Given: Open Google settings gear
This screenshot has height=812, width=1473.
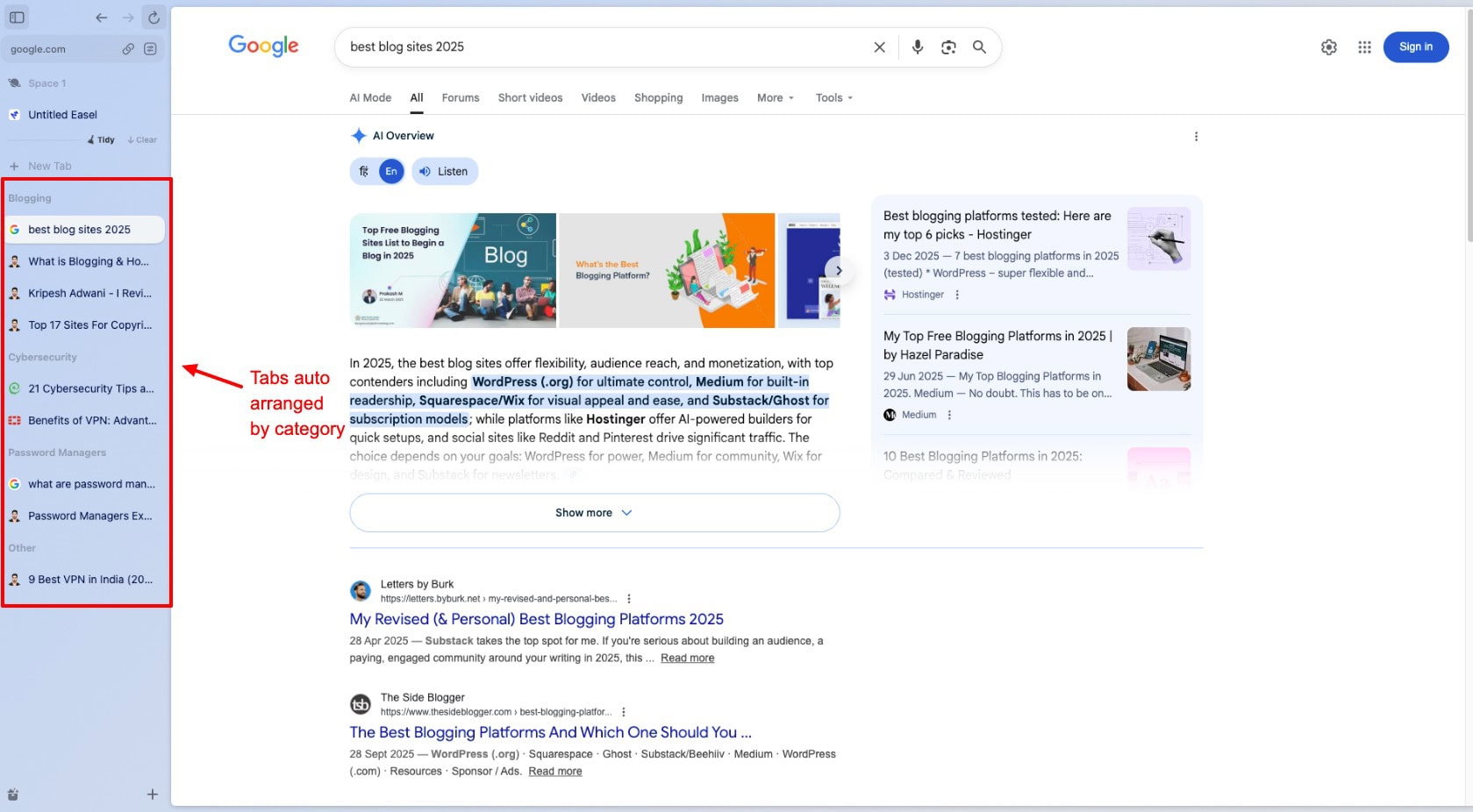Looking at the screenshot, I should click(1328, 47).
